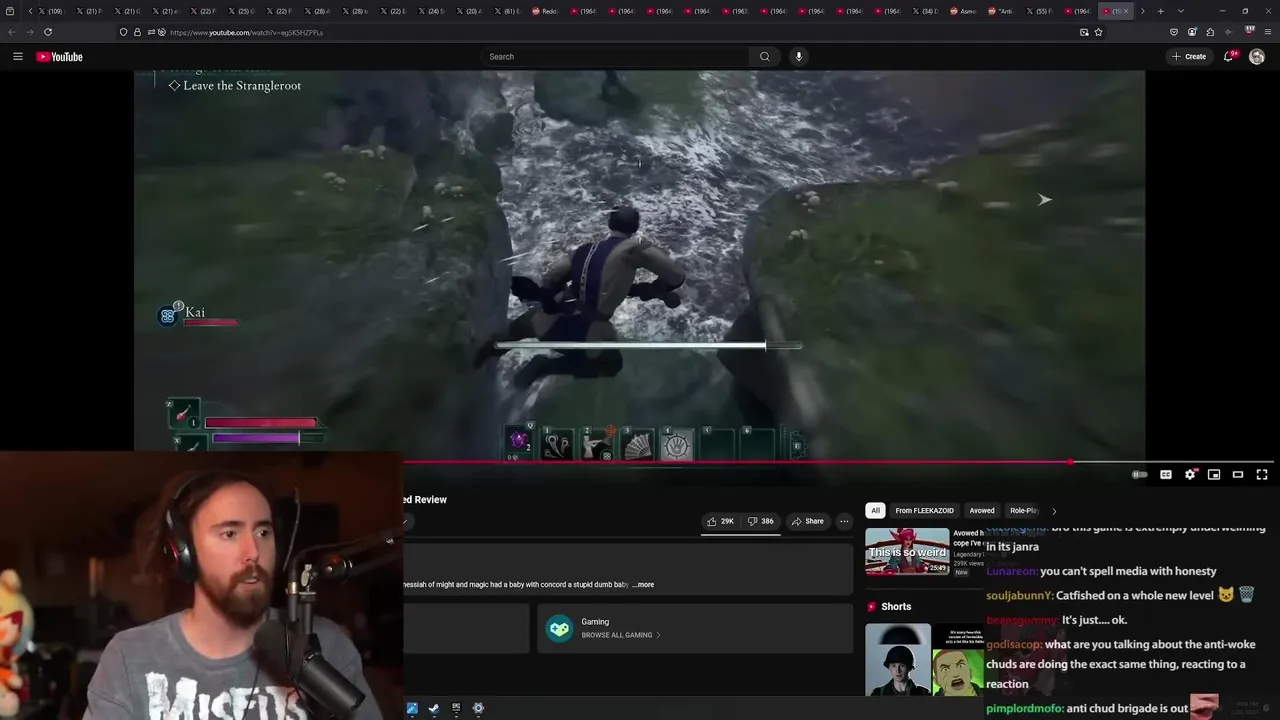Click the YouTube Search field
The width and height of the screenshot is (1280, 720).
click(x=615, y=57)
